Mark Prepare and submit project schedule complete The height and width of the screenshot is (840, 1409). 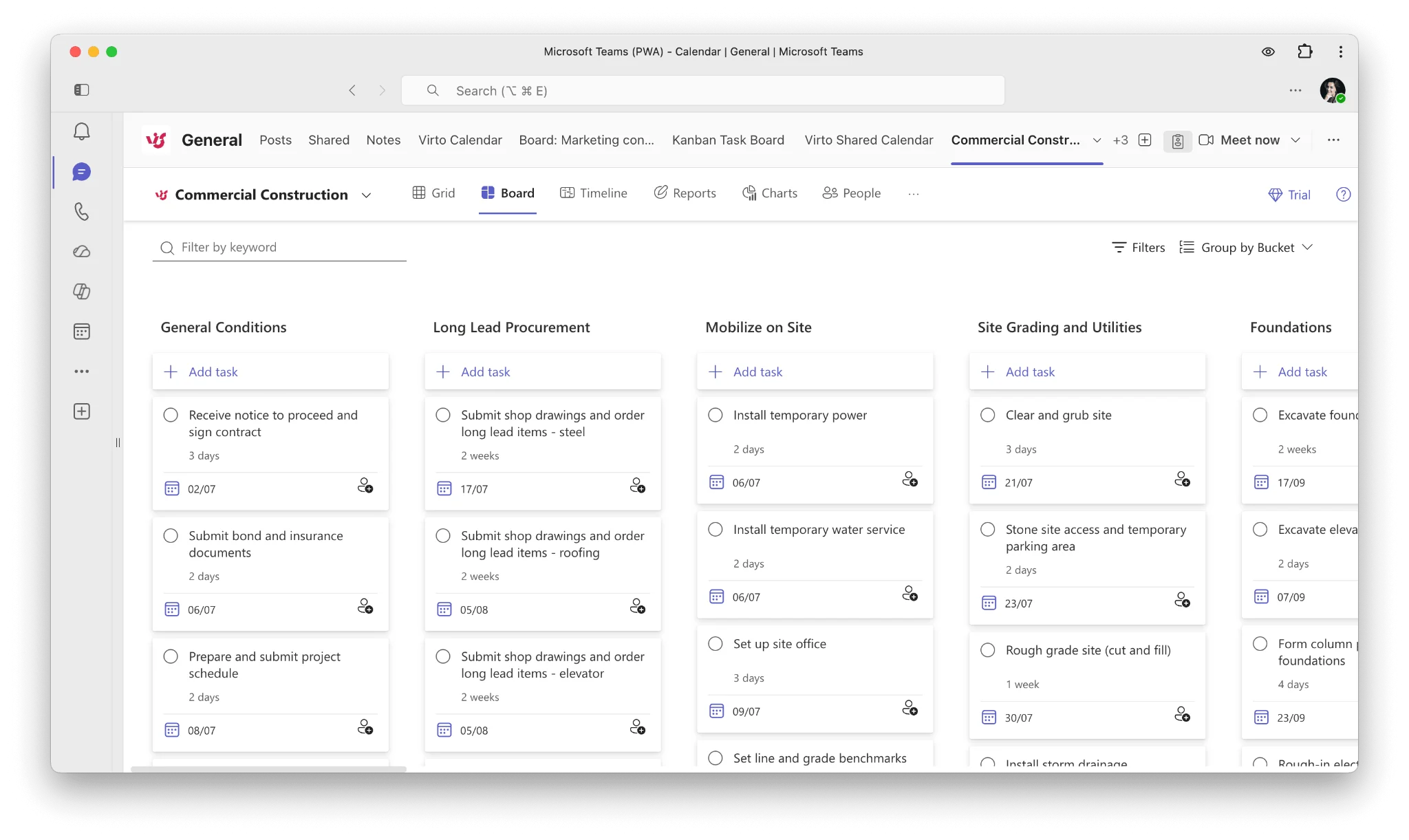click(x=171, y=656)
